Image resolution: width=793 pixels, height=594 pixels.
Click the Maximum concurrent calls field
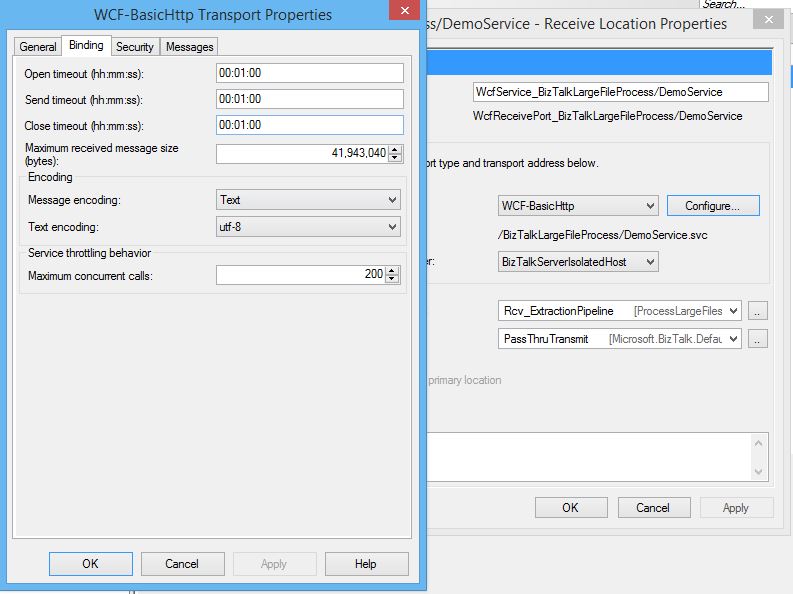[300, 275]
